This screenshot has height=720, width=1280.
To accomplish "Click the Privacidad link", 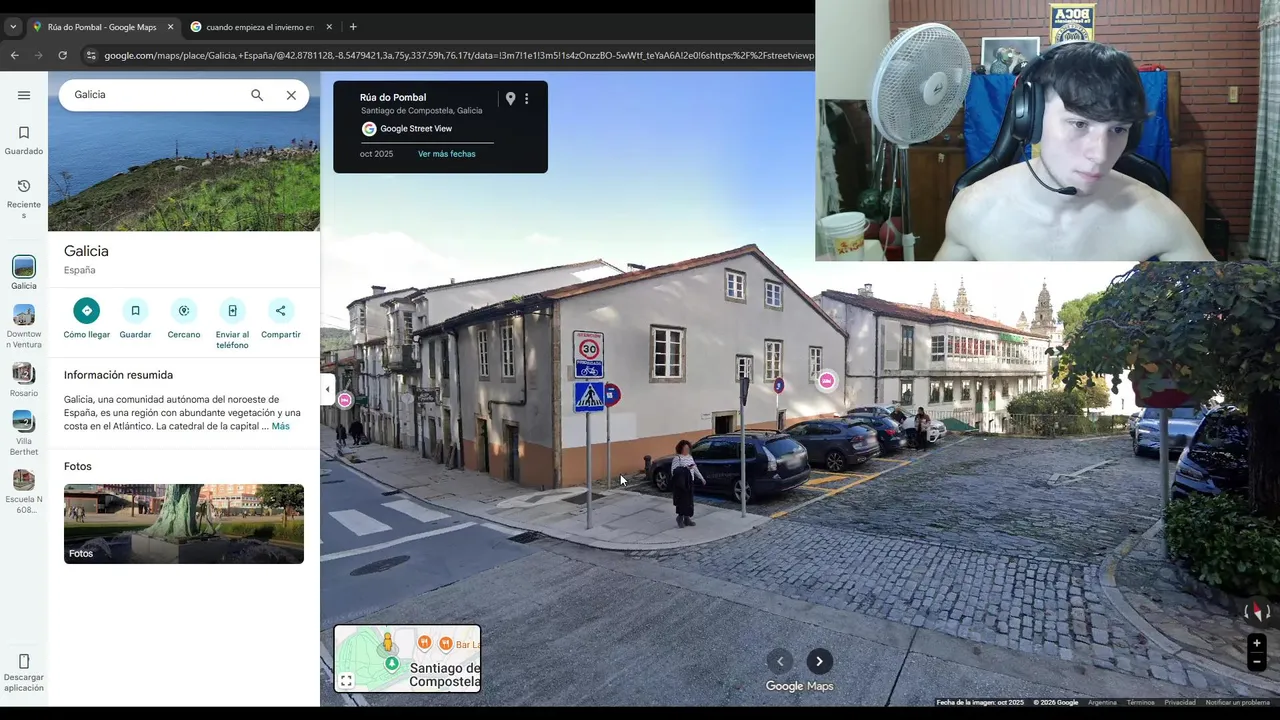I will click(x=1180, y=702).
